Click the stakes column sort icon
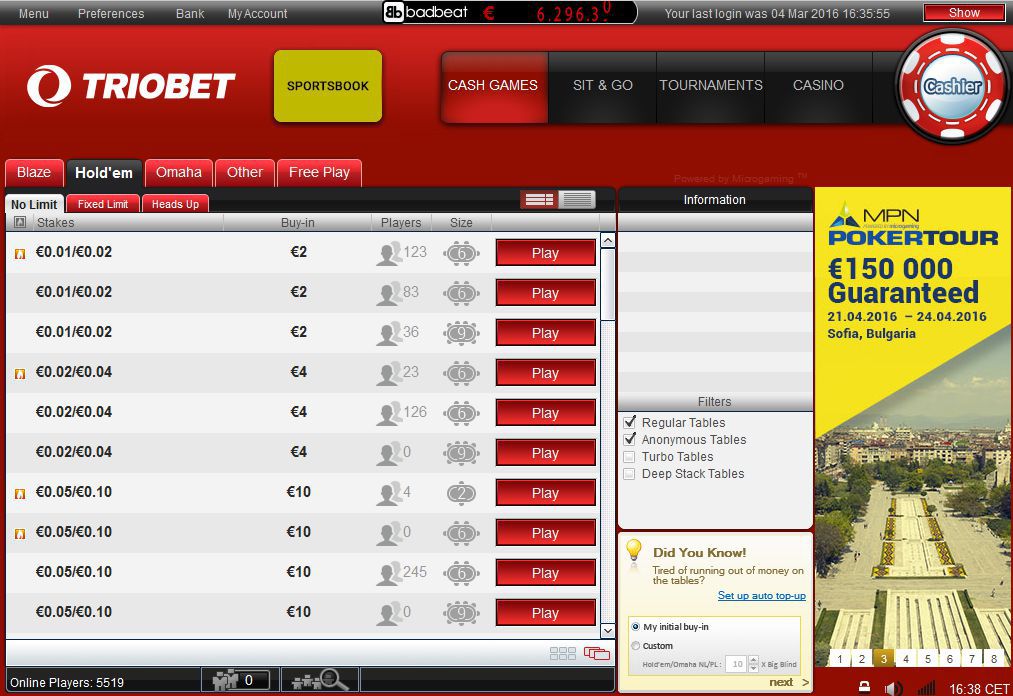1013x696 pixels. click(20, 222)
